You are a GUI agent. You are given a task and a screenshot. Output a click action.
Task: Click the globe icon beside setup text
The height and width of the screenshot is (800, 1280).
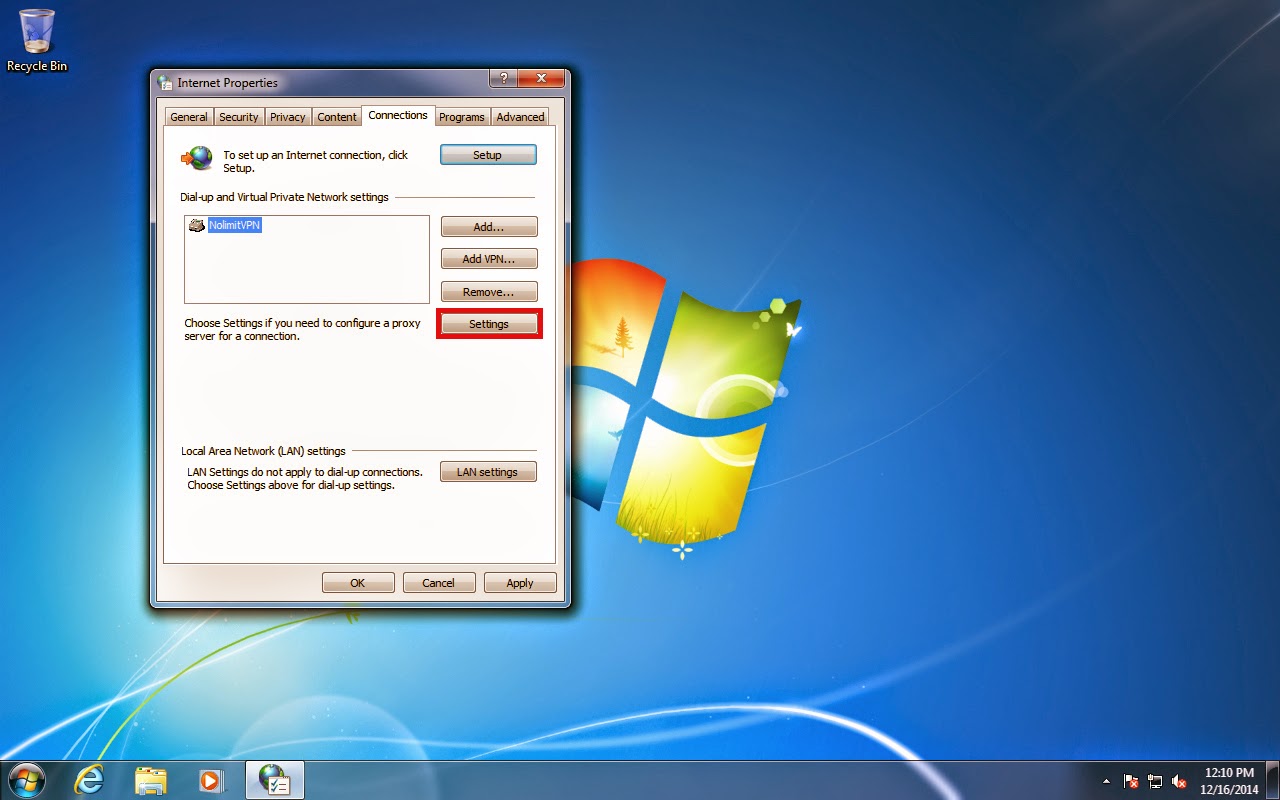pyautogui.click(x=197, y=158)
